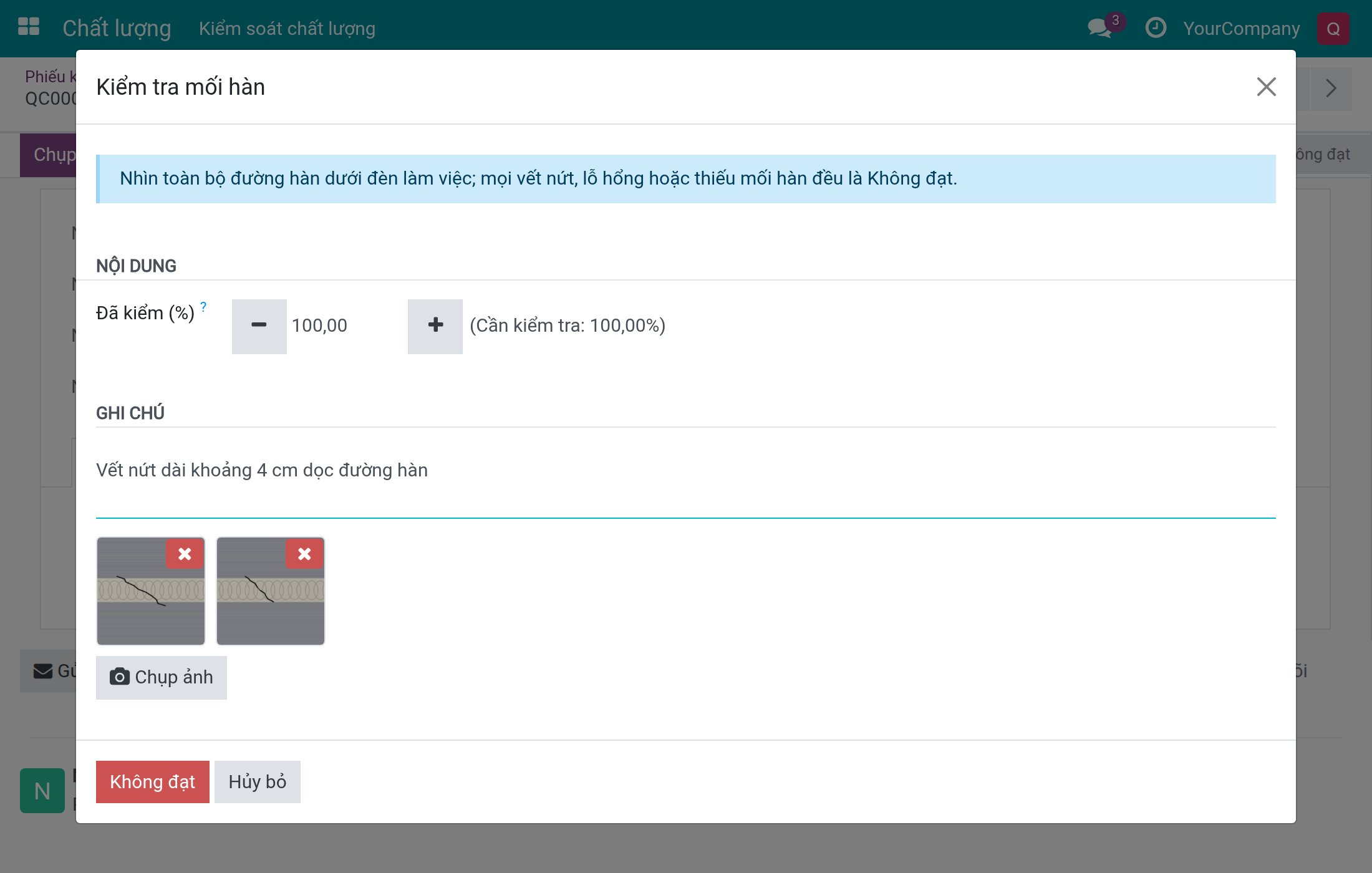Open the Chất lượng app title
Image resolution: width=1372 pixels, height=873 pixels.
pos(117,28)
